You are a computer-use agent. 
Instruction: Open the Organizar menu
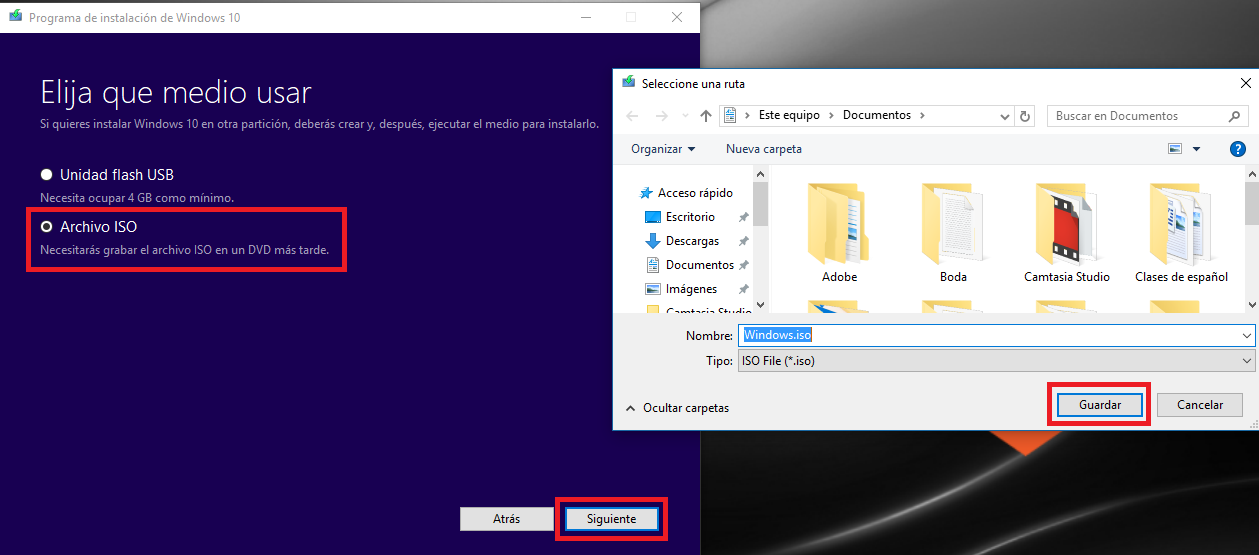pyautogui.click(x=663, y=149)
